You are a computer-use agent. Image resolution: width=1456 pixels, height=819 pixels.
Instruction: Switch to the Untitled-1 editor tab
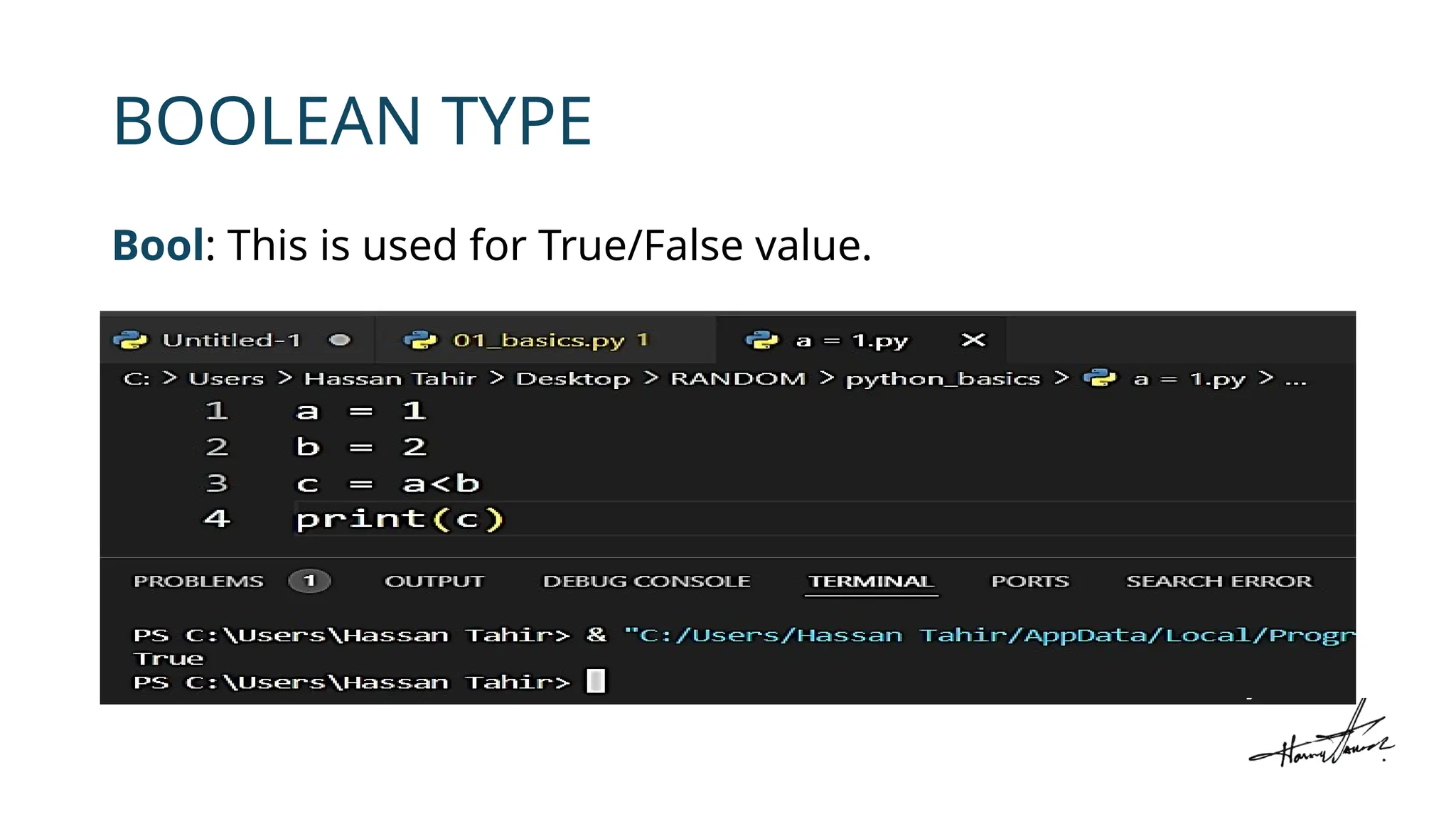[x=231, y=341]
